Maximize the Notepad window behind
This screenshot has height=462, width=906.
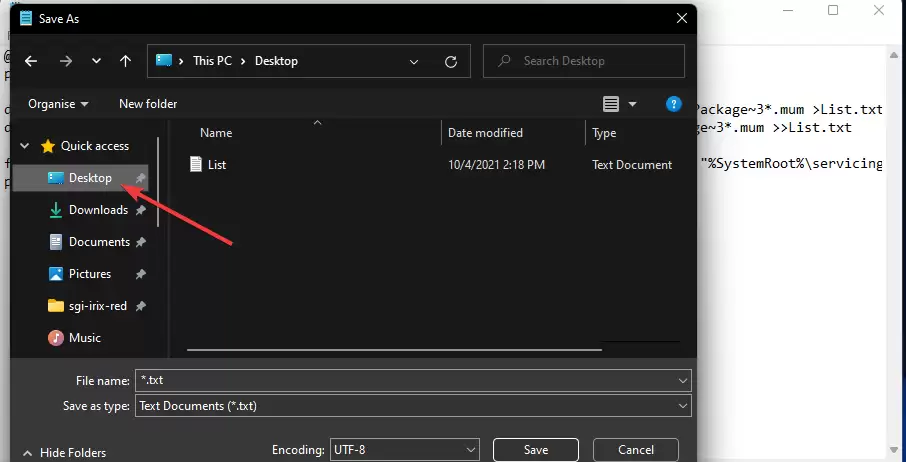(x=833, y=10)
